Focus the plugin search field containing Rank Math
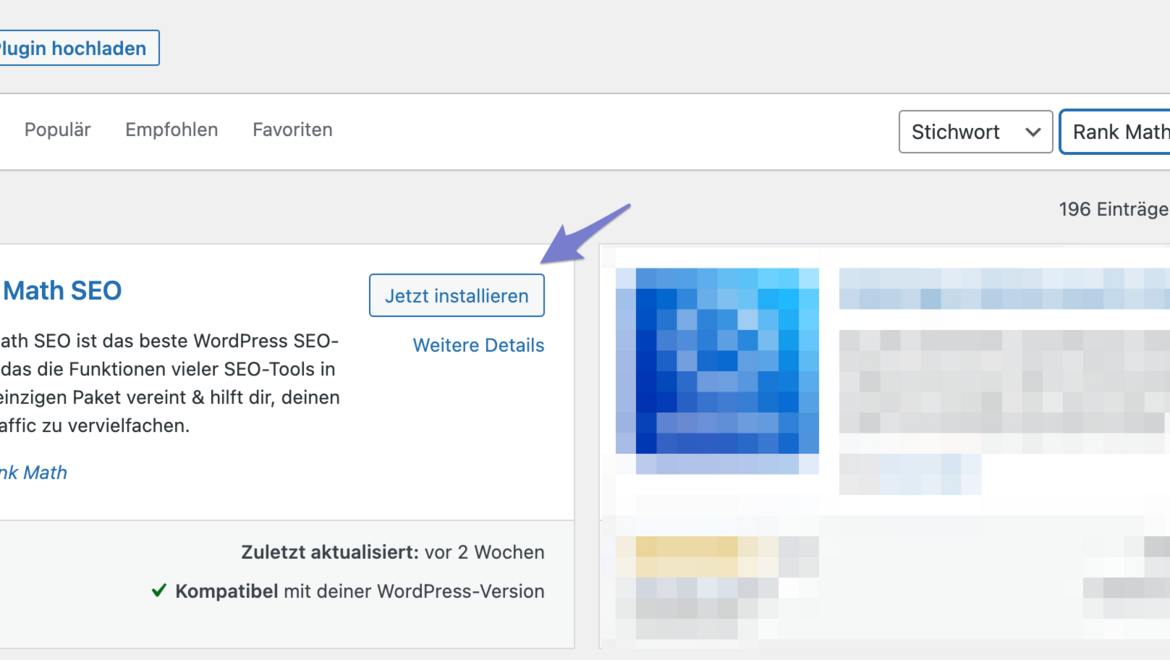This screenshot has width=1170, height=660. 1116,132
